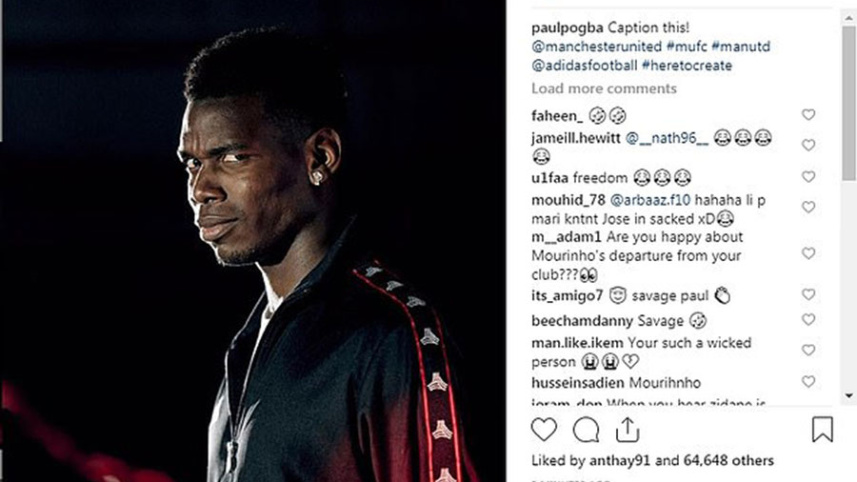The width and height of the screenshot is (857, 482).
Task: Click the comments scrollbar down arrow
Action: click(x=849, y=395)
